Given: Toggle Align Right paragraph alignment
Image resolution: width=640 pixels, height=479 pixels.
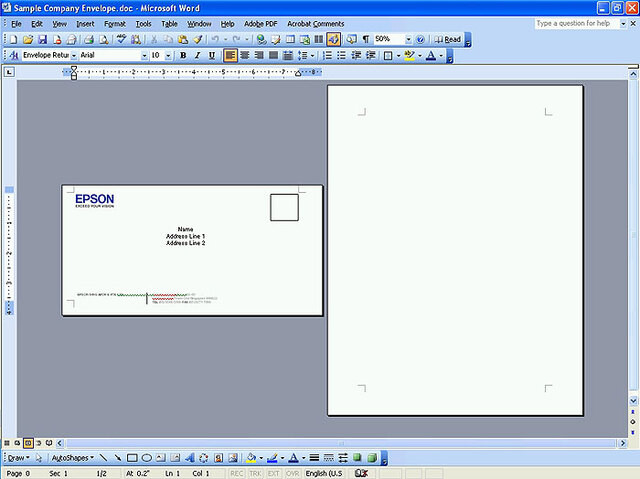Looking at the screenshot, I should coord(259,55).
